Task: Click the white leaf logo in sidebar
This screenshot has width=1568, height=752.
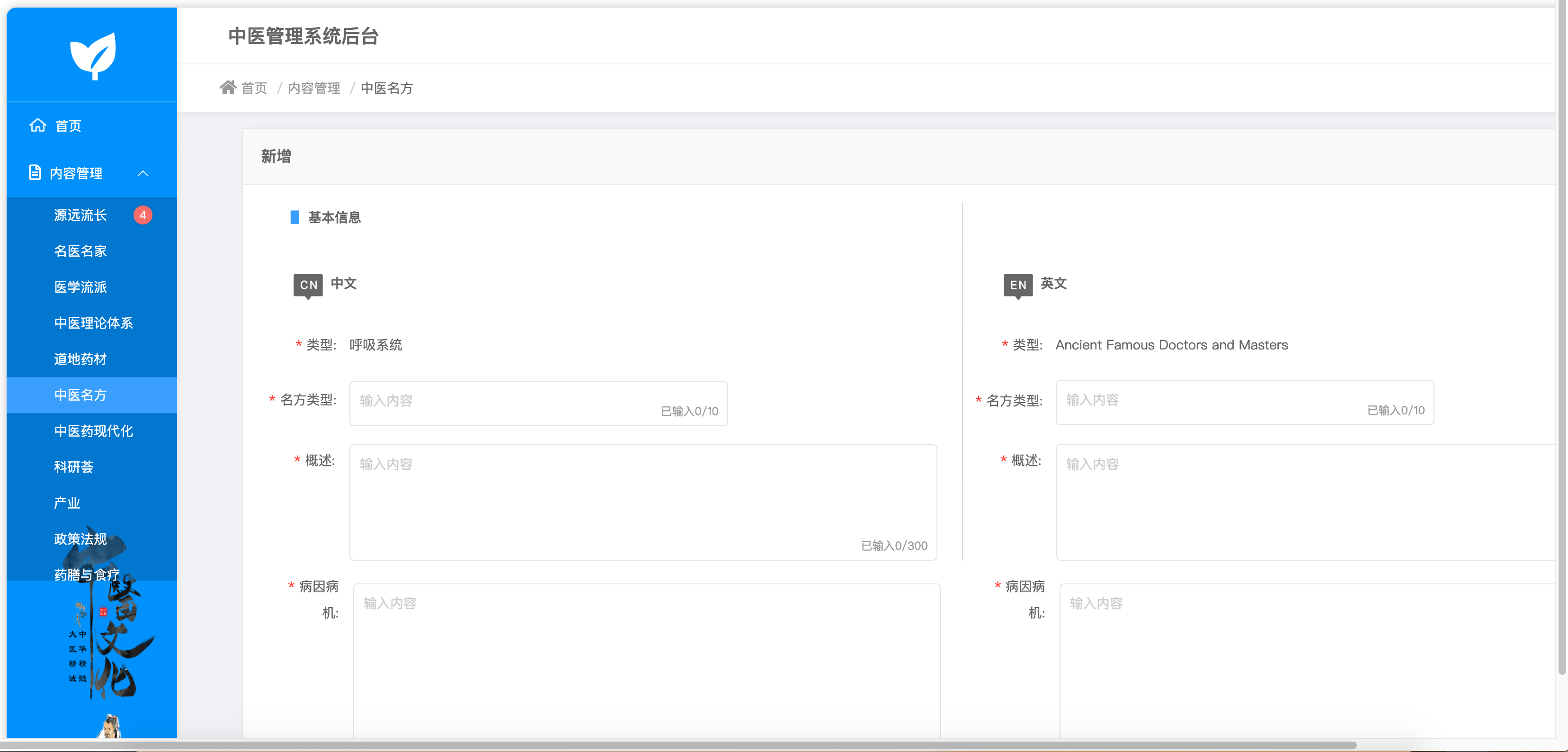Action: pos(92,56)
